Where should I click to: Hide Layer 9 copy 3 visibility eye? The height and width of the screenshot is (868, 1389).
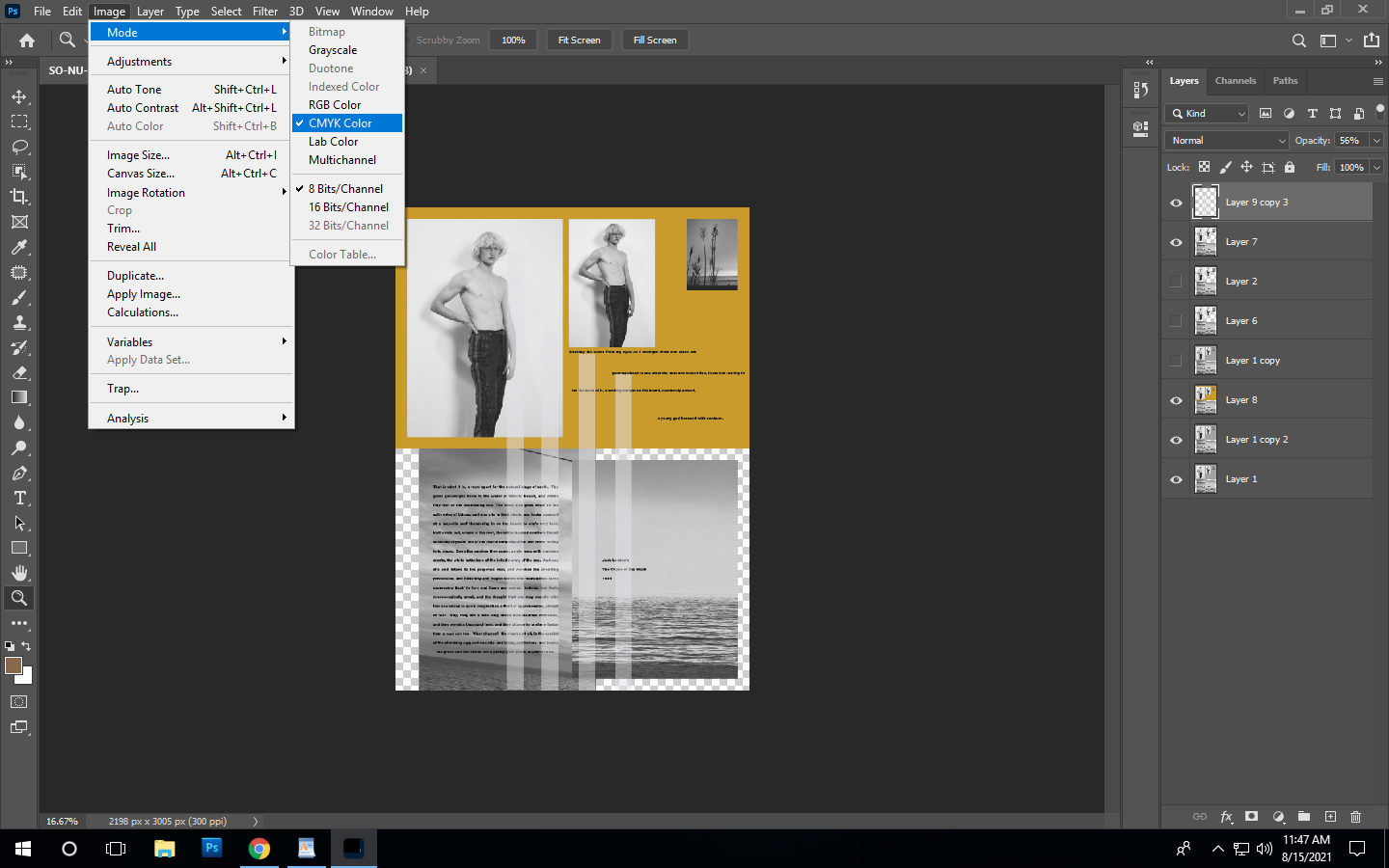click(x=1176, y=203)
